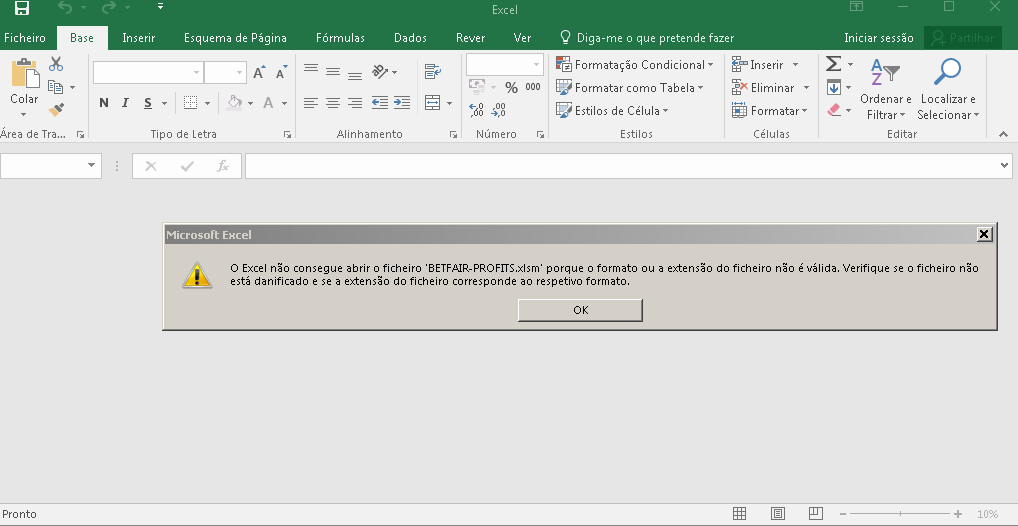Click the Borders icon

tap(190, 103)
